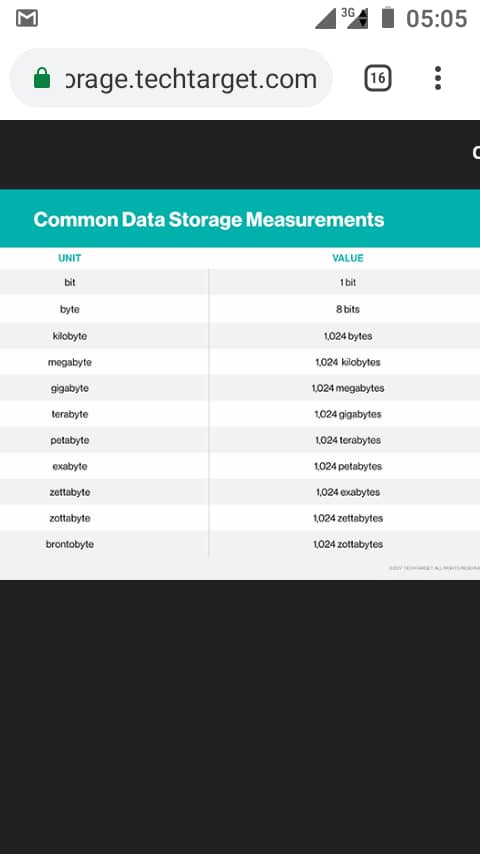Select the brontobyte unit cell

point(70,544)
